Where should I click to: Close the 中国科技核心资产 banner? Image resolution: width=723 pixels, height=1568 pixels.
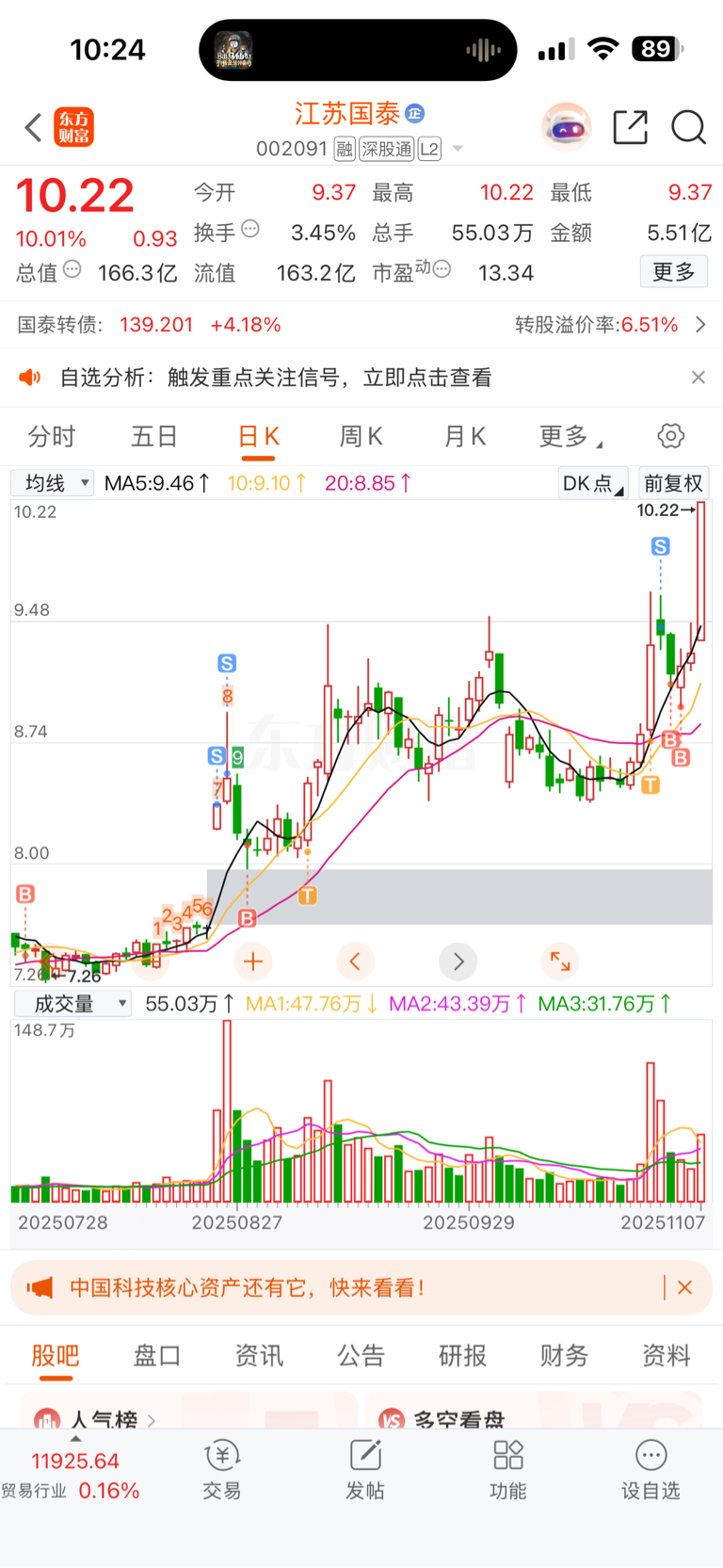(684, 1287)
